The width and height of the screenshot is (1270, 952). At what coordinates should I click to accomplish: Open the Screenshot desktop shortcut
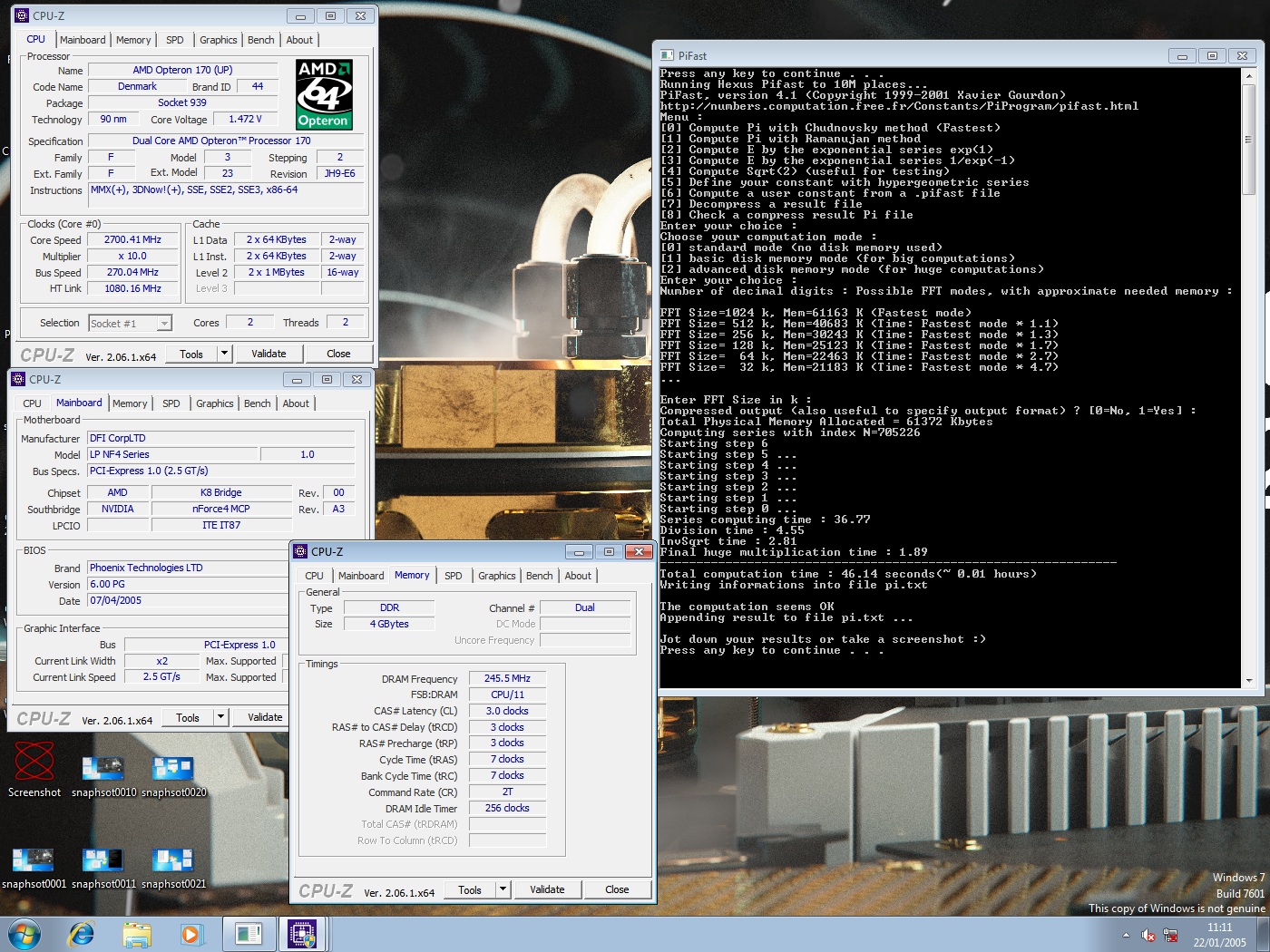pyautogui.click(x=34, y=771)
